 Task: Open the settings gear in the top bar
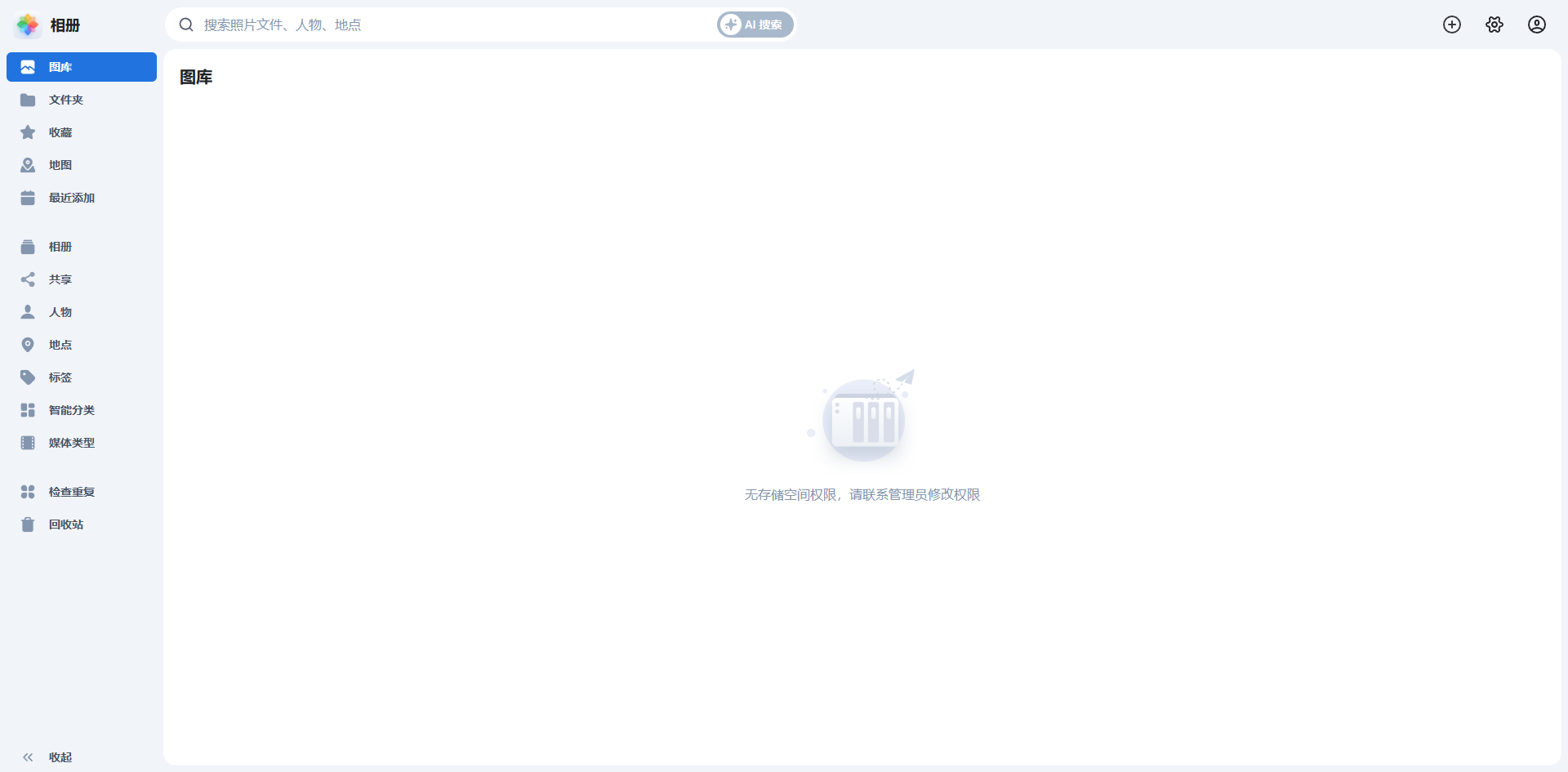click(1494, 25)
